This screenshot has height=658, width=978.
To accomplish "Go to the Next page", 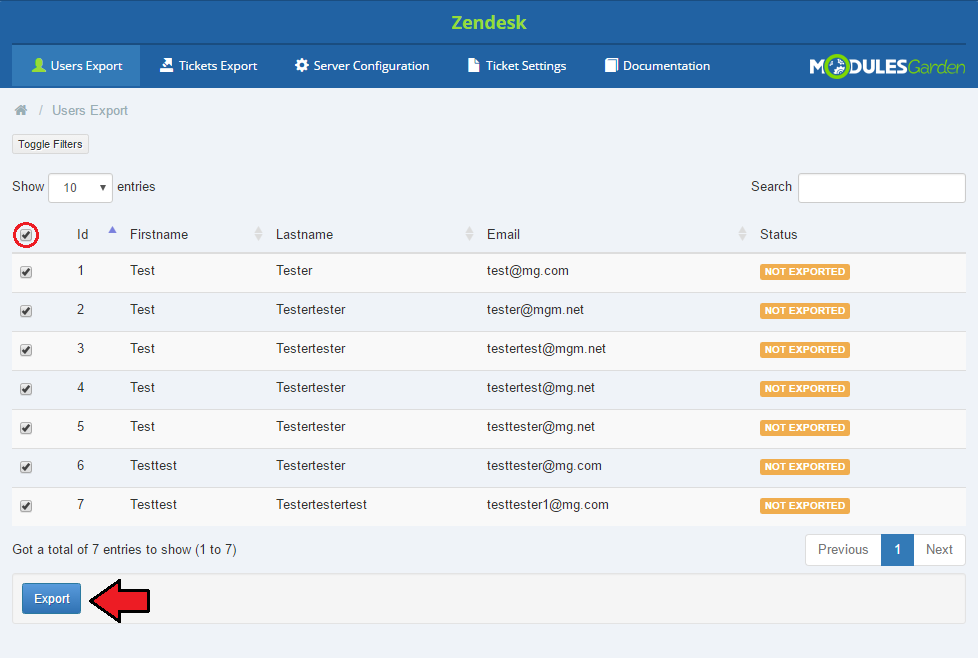I will click(939, 549).
